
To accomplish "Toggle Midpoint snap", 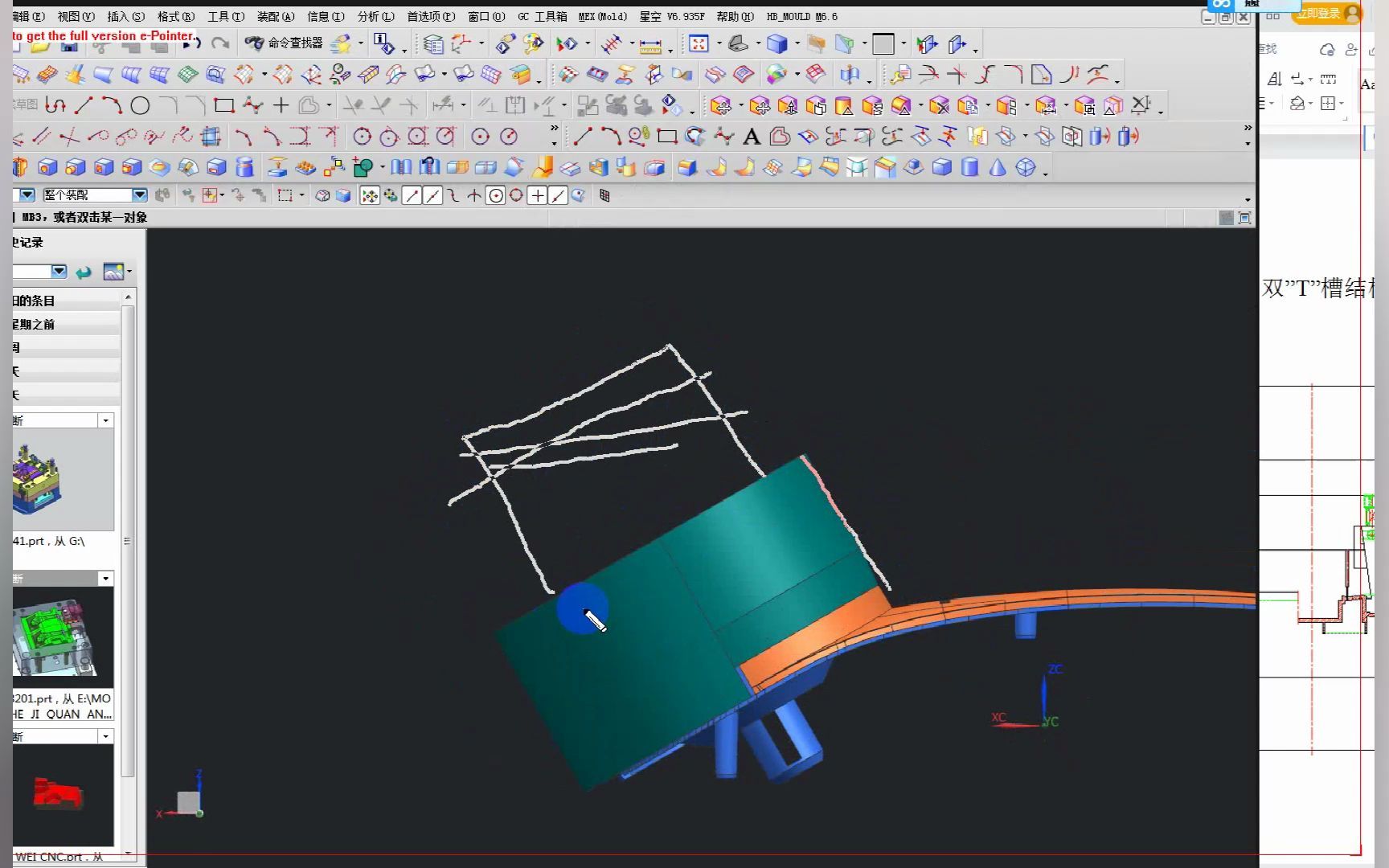I will pos(432,195).
